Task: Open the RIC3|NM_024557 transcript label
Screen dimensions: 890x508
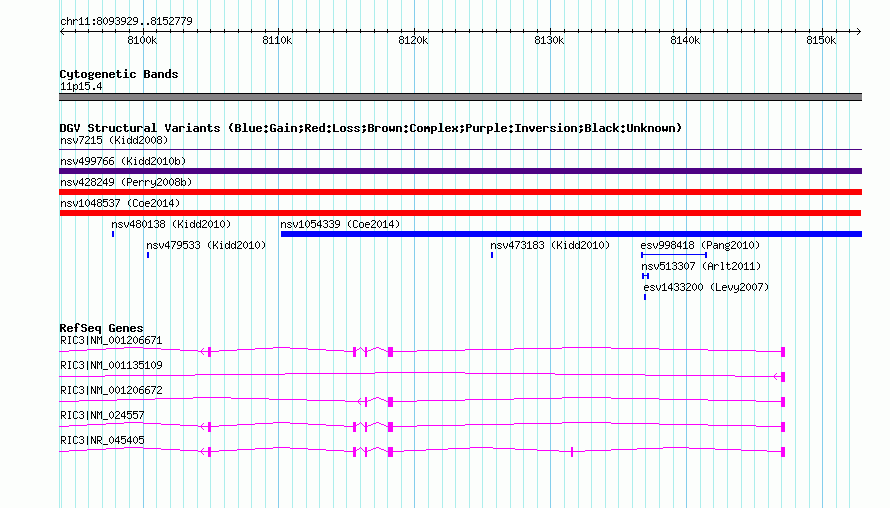Action: [x=102, y=415]
